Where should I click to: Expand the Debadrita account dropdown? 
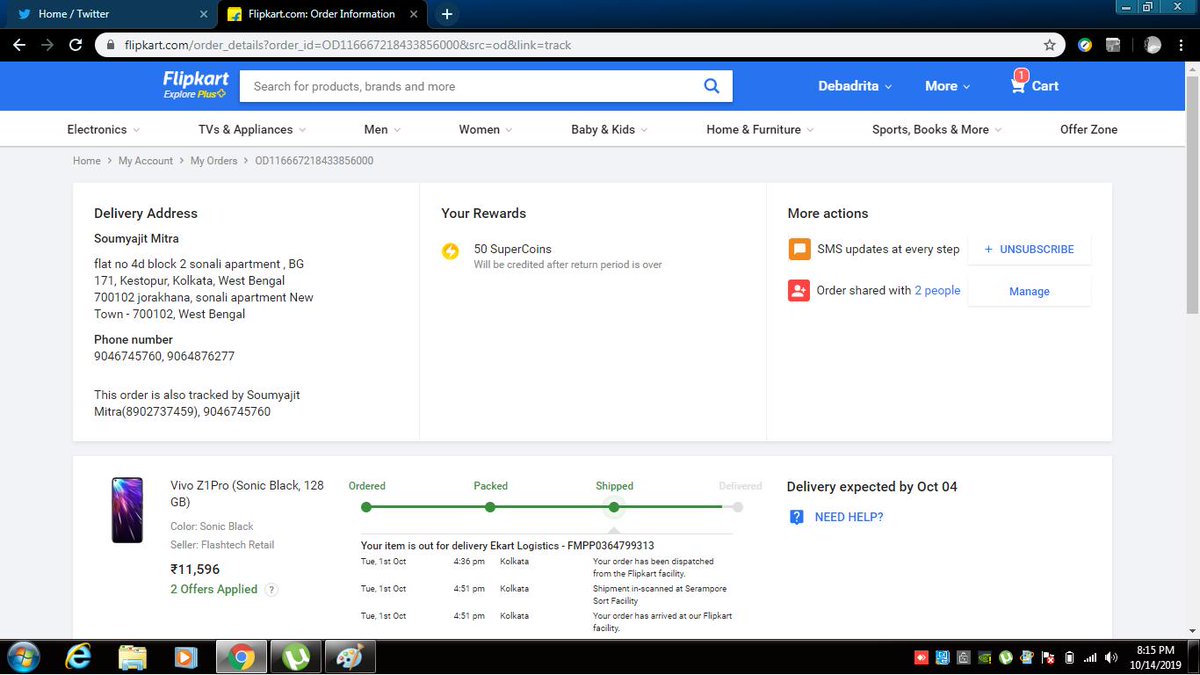(855, 86)
